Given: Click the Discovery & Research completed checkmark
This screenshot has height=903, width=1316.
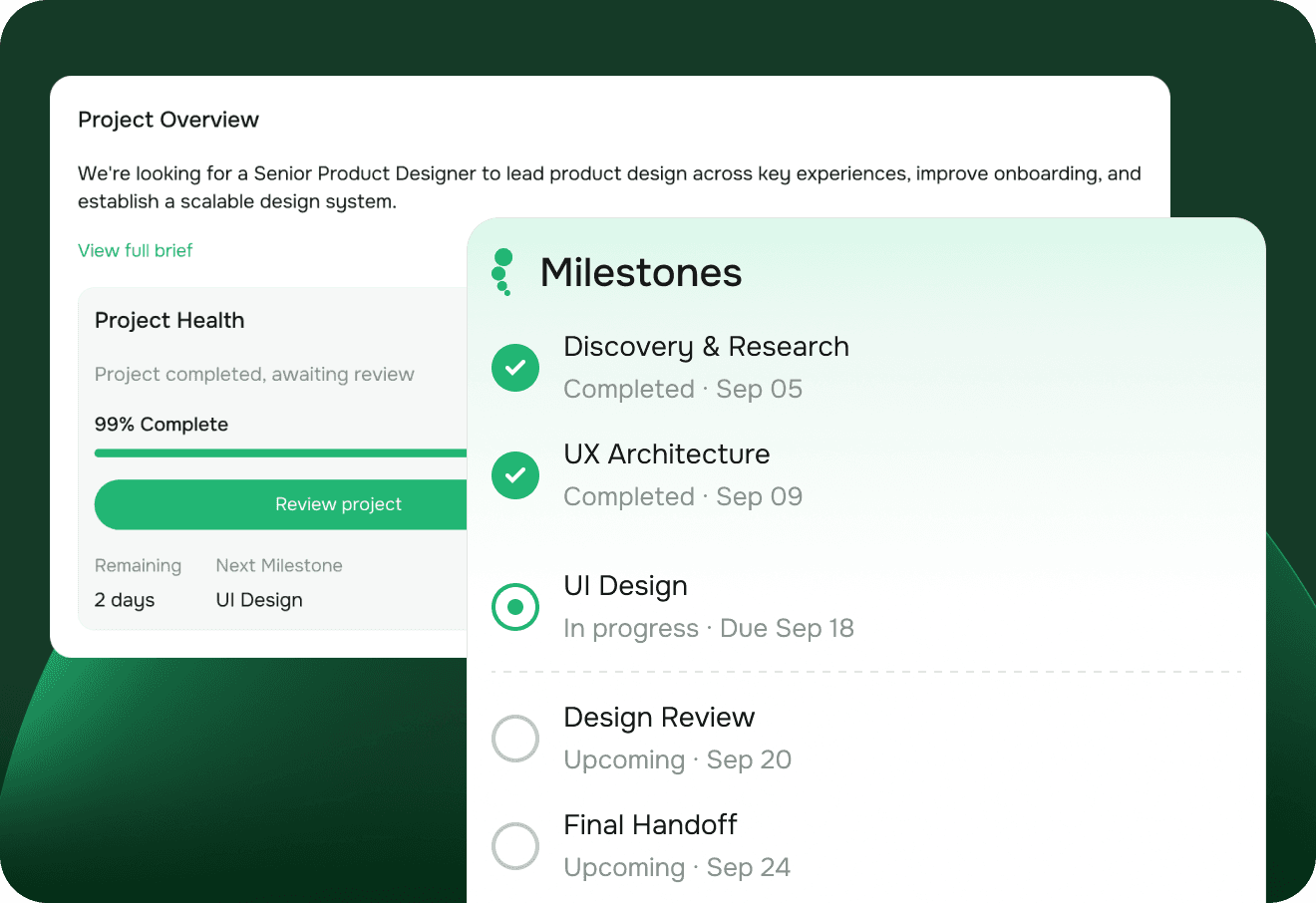Looking at the screenshot, I should tap(515, 368).
